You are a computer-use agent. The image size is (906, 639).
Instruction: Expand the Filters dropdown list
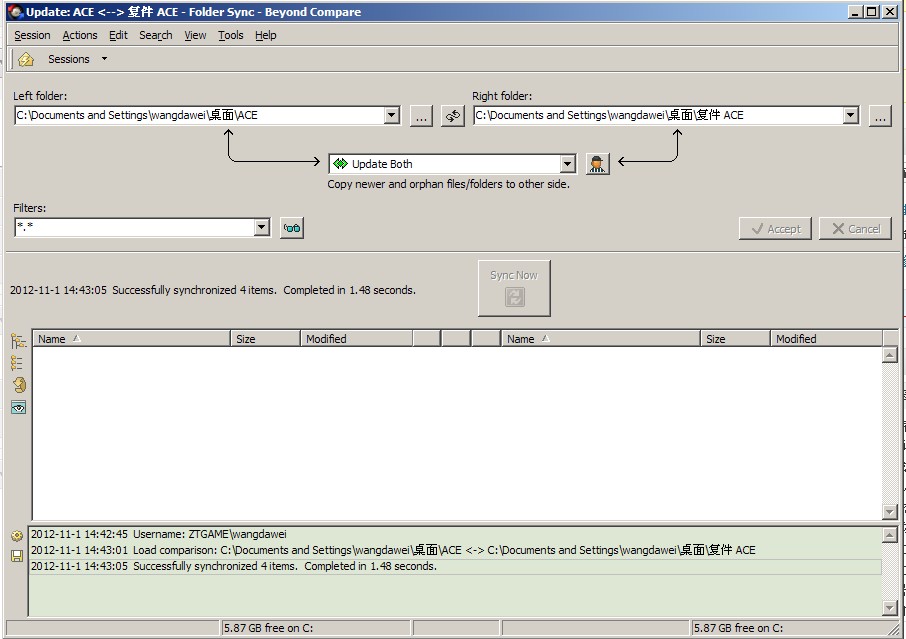(262, 228)
